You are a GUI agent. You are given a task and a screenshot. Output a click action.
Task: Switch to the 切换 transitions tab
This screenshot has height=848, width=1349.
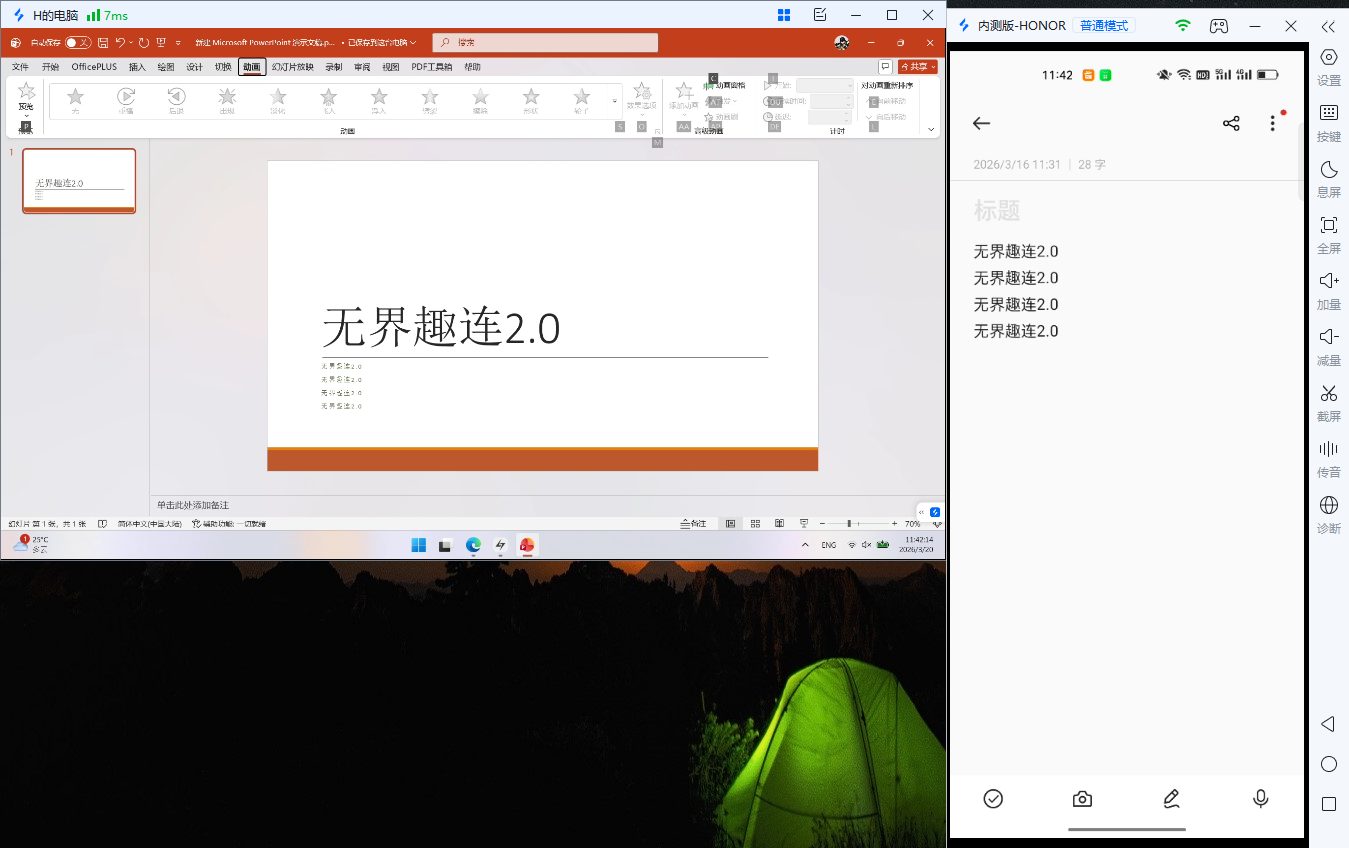coord(225,67)
